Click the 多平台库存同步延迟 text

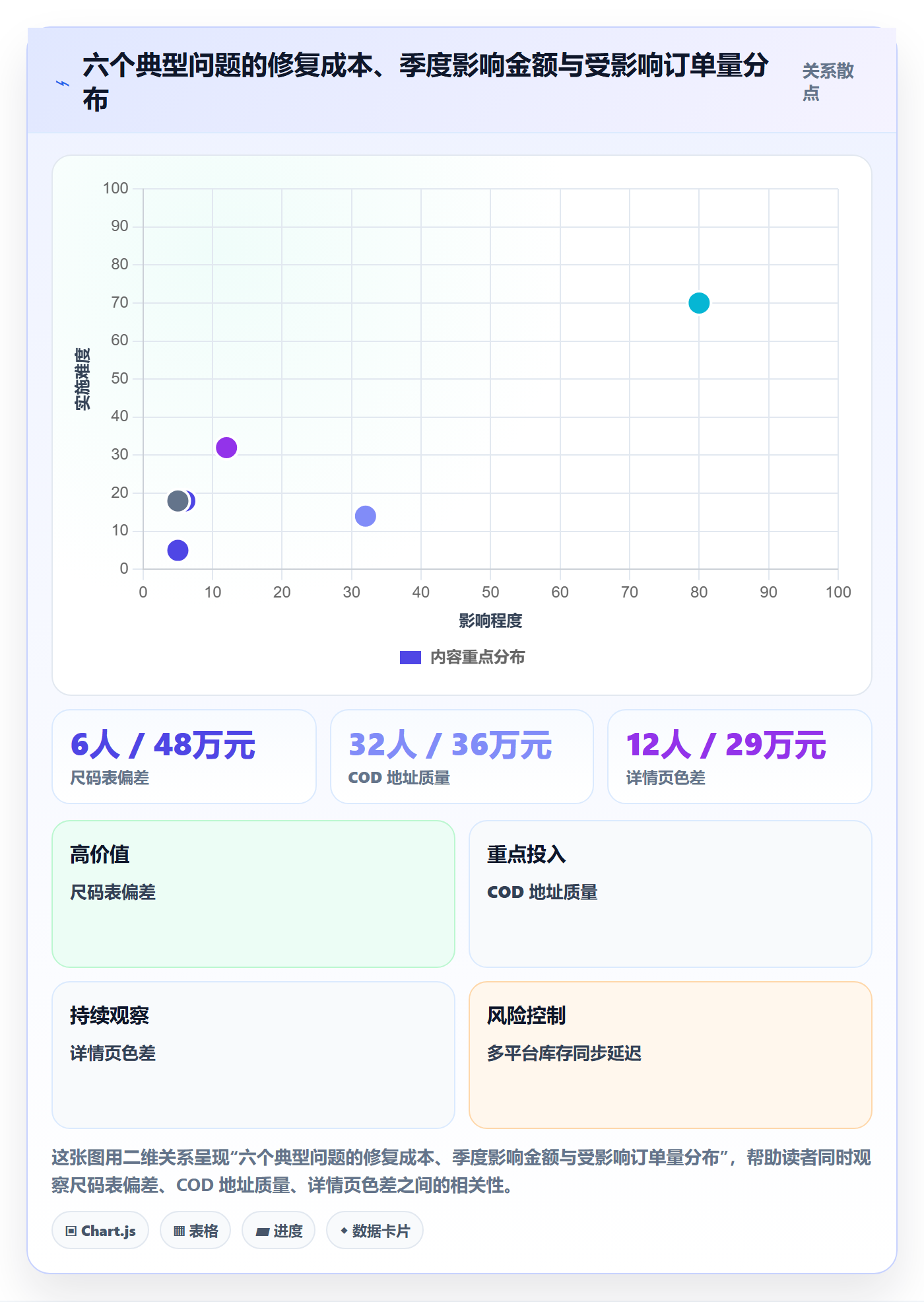(x=564, y=1054)
